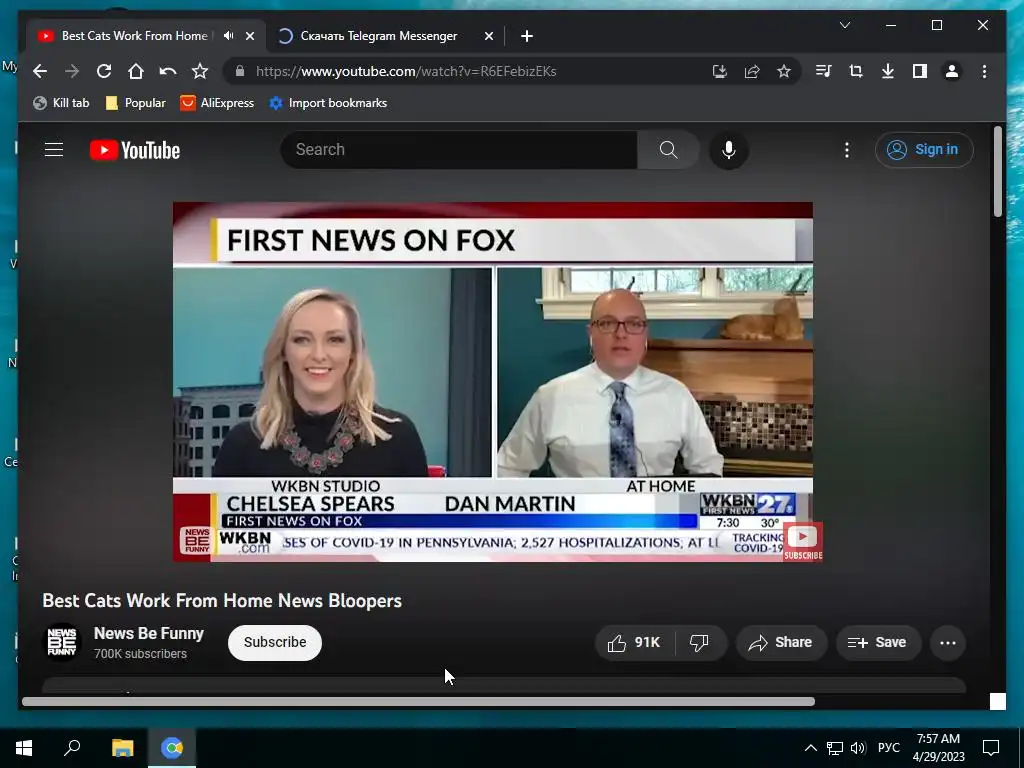The height and width of the screenshot is (768, 1024).
Task: Click the address bar URL
Action: pos(406,71)
